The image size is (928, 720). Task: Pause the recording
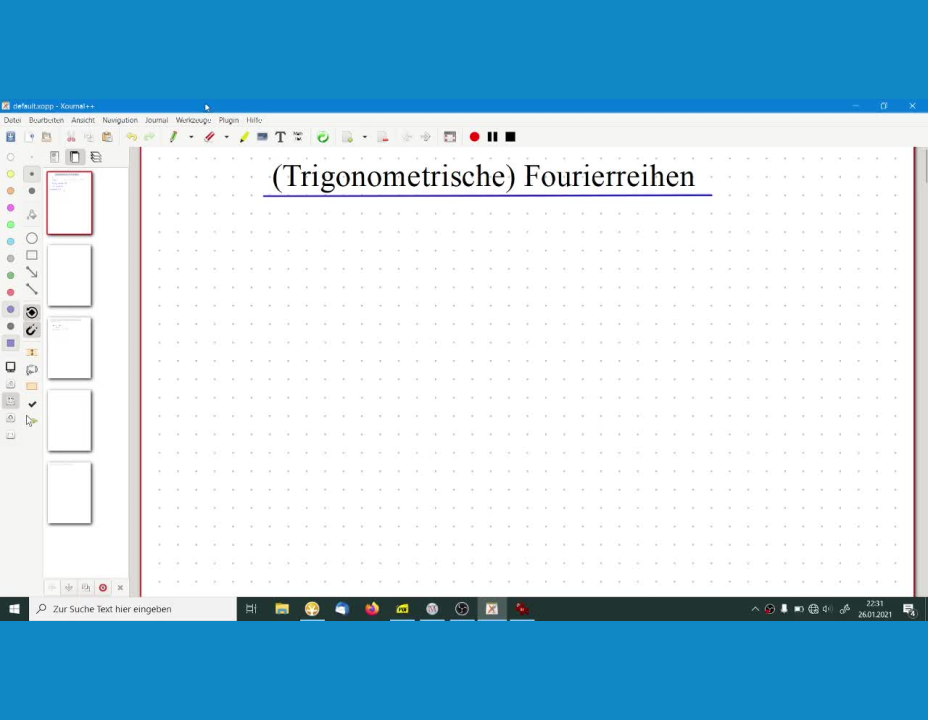[x=492, y=137]
